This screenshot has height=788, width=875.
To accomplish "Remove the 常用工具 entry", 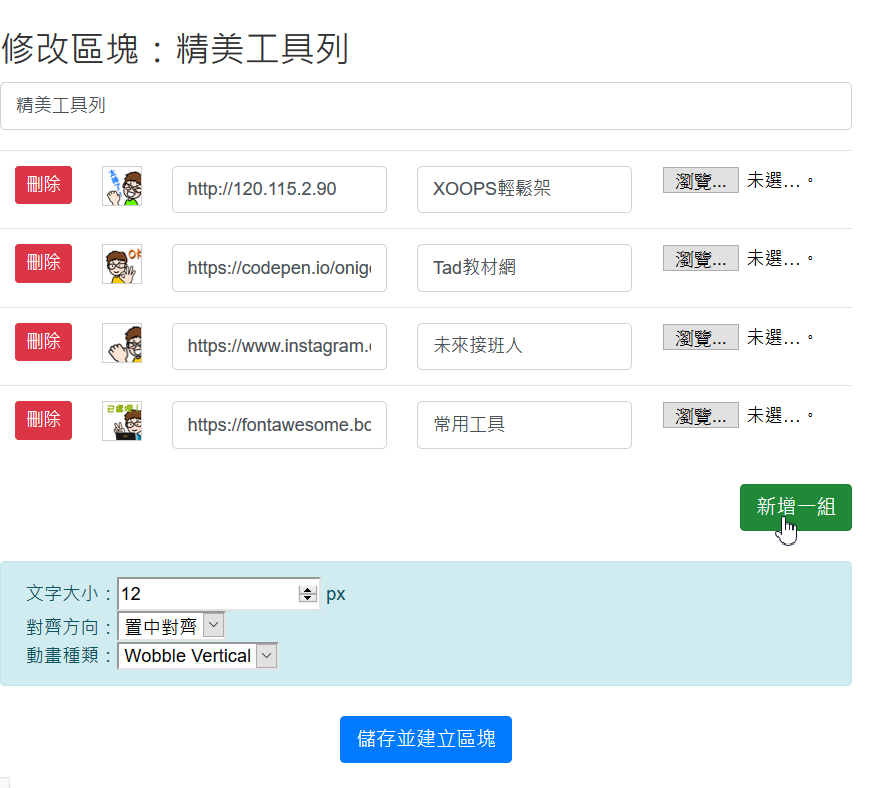I will click(x=43, y=420).
